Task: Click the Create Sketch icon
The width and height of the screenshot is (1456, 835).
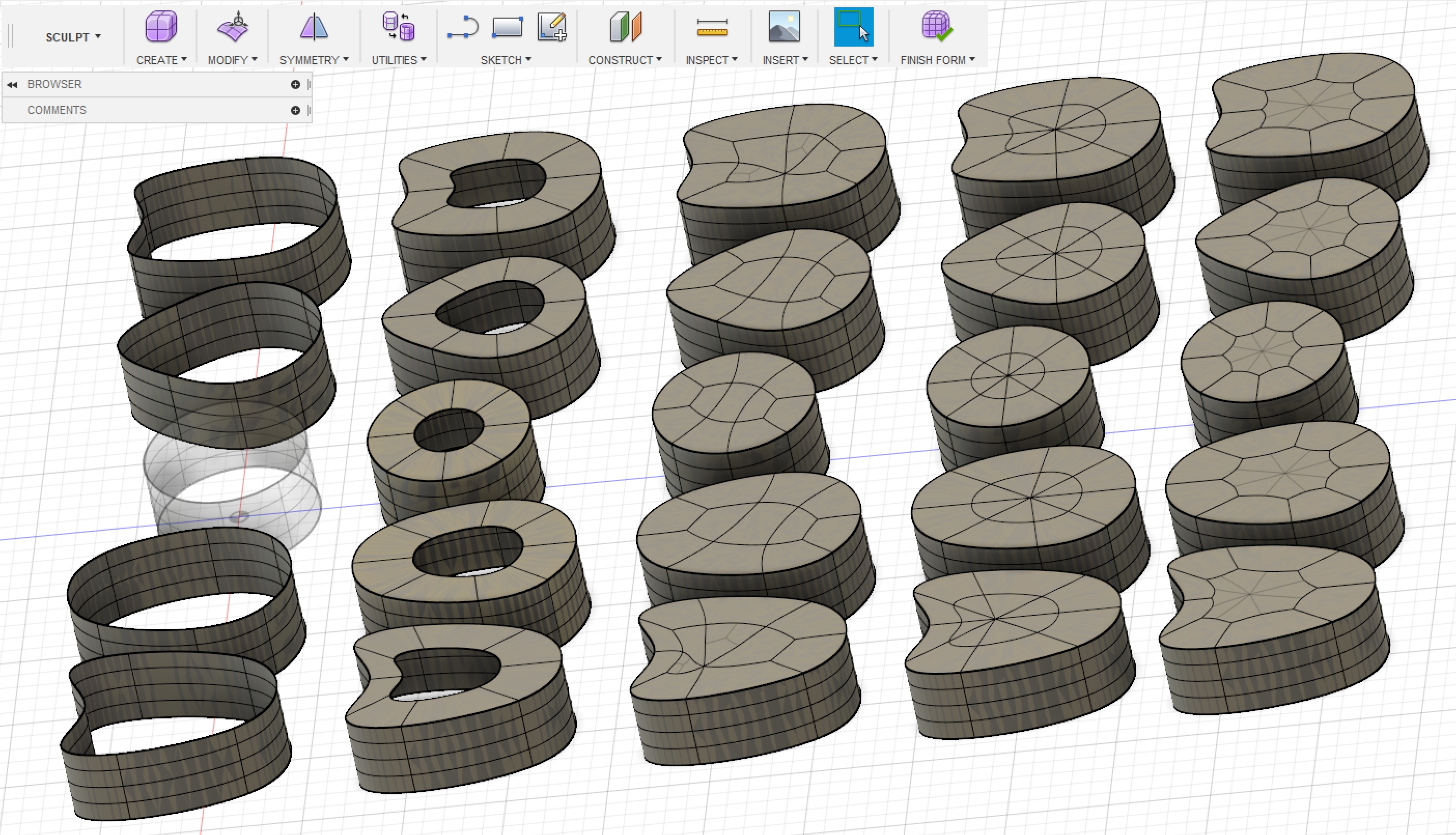Action: (552, 27)
